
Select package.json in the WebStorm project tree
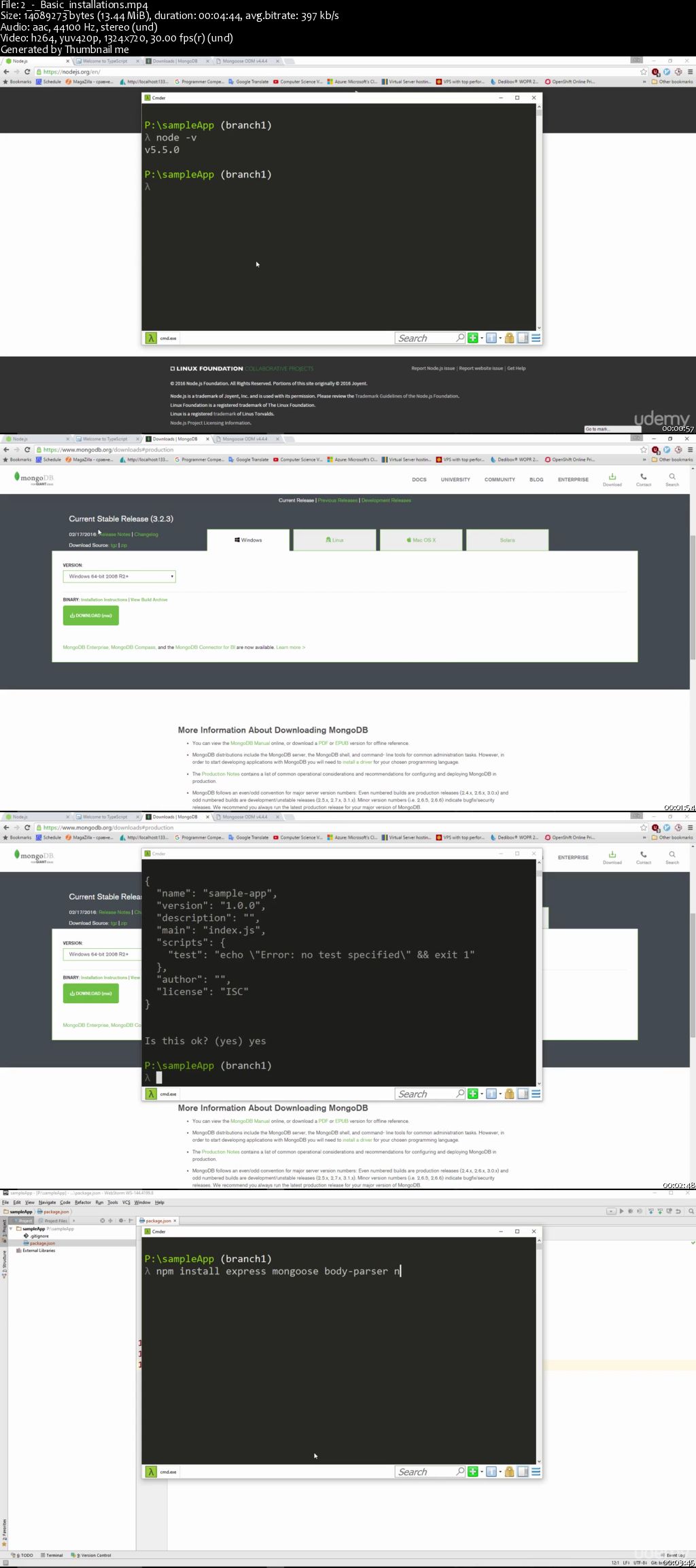coord(39,1243)
